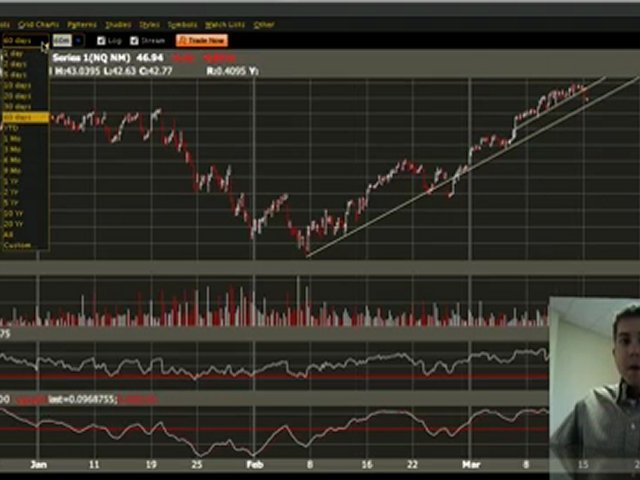The image size is (640, 480).
Task: Pick 2 Yr from the range list
Action: tap(25, 192)
